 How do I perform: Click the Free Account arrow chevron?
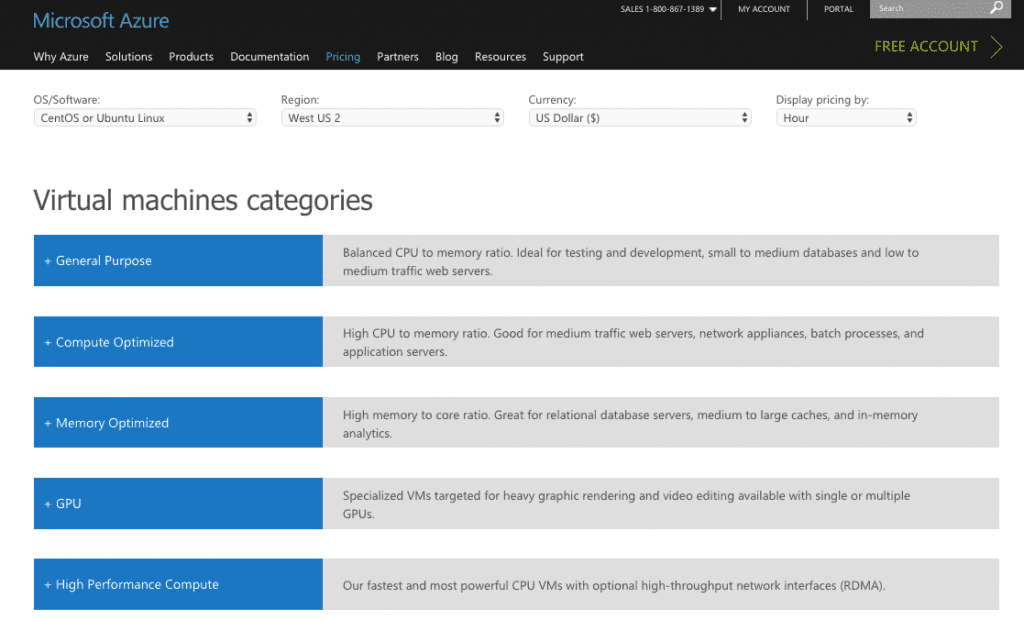(x=996, y=46)
